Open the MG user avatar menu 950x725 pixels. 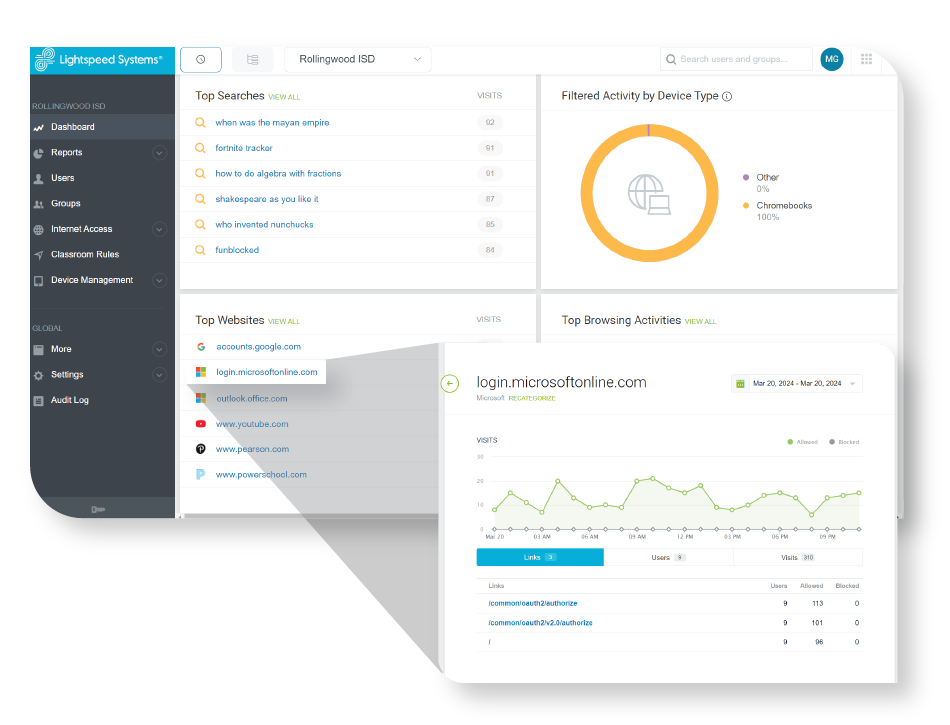832,59
